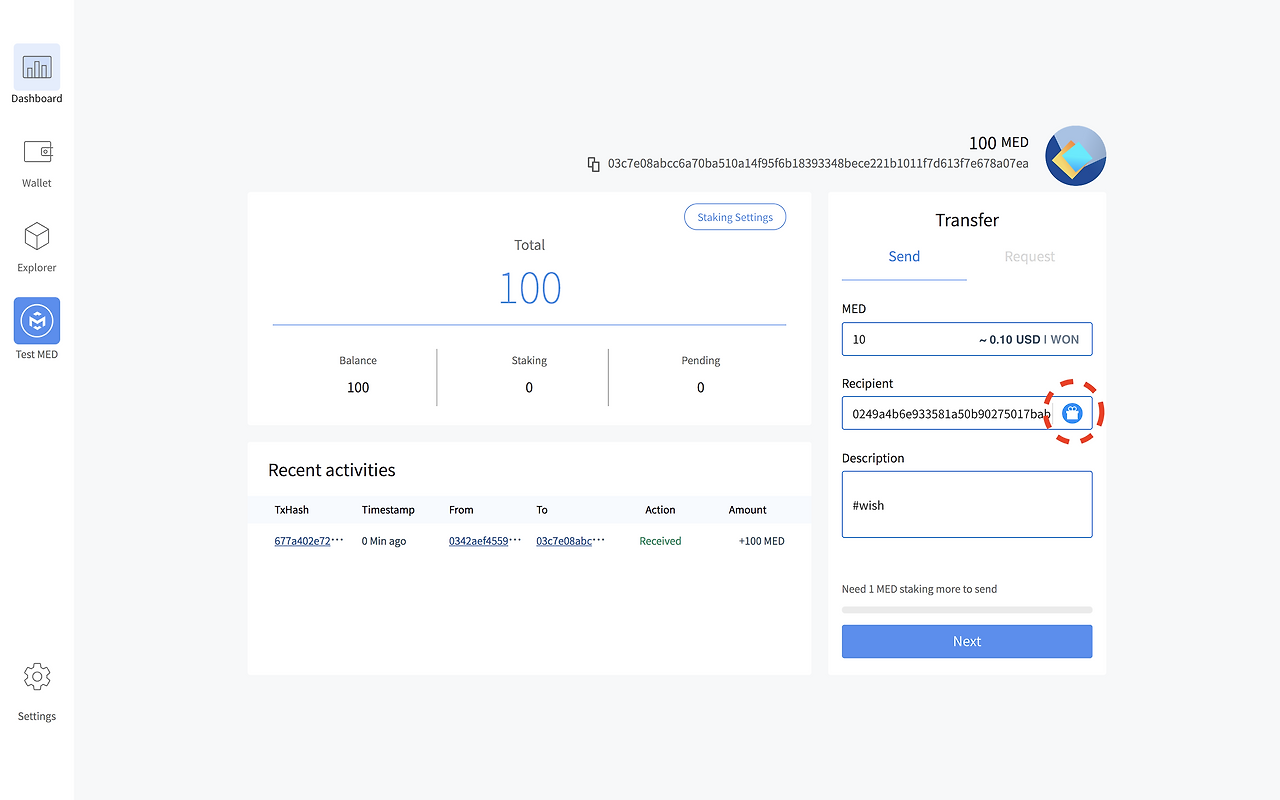Click the To column header
The image size is (1280, 800).
(542, 510)
